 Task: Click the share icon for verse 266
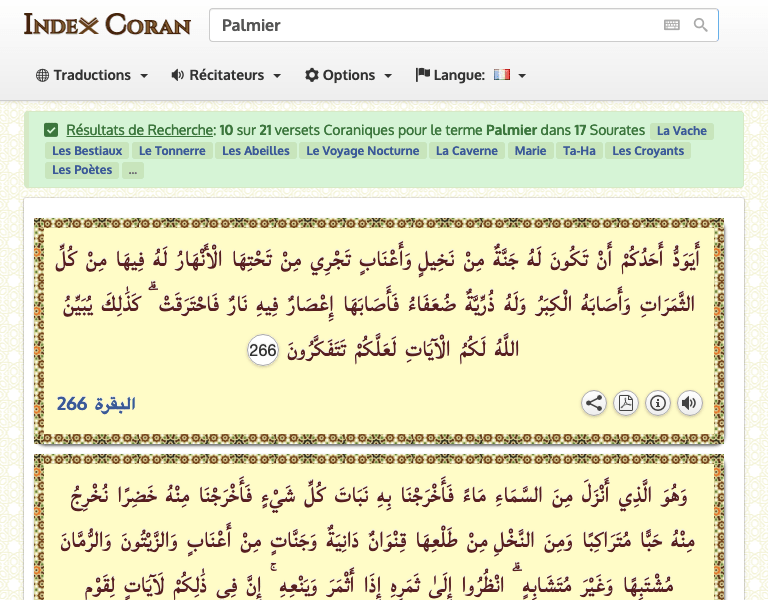pyautogui.click(x=594, y=403)
